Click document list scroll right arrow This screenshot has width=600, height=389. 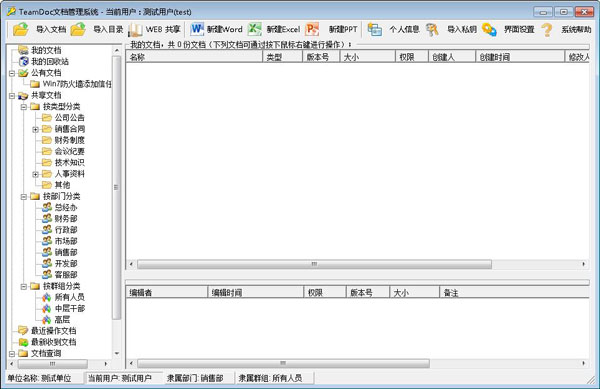584,264
